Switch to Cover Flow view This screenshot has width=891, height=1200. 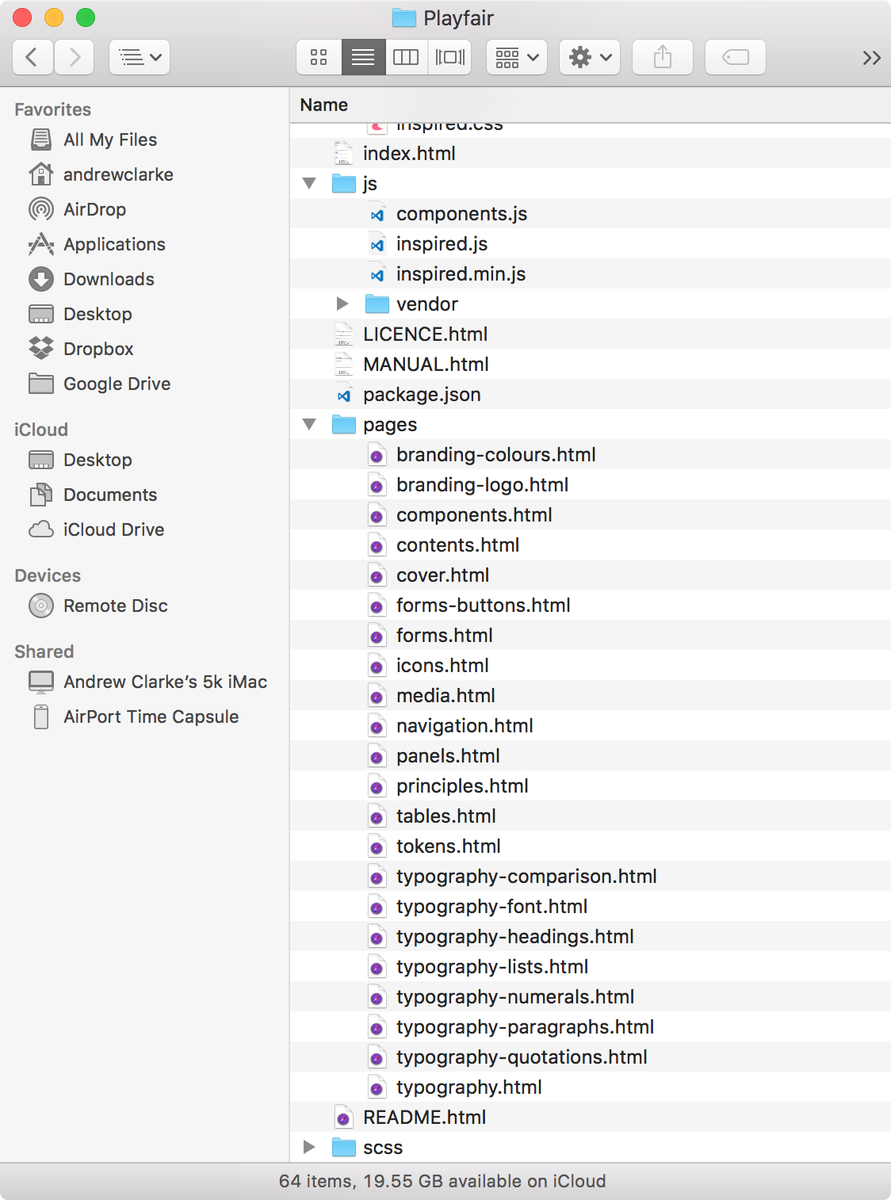(450, 58)
